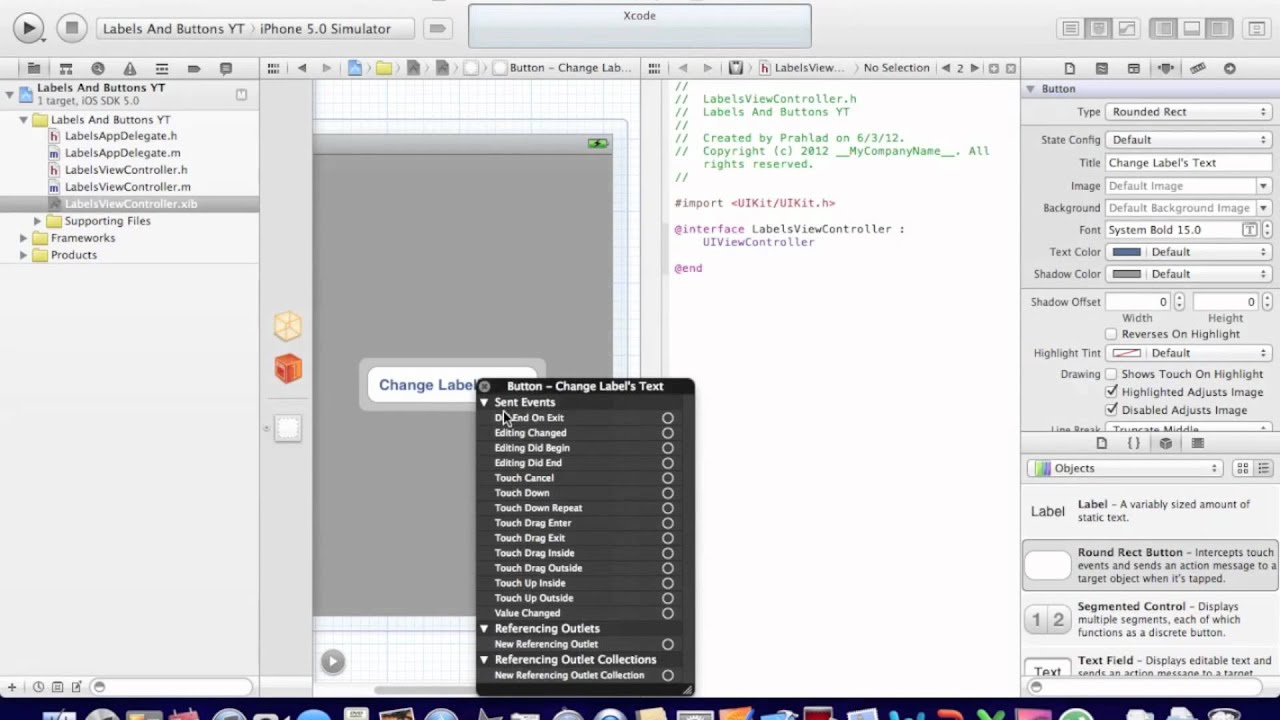The height and width of the screenshot is (720, 1280).
Task: Open the Code Snippet library
Action: click(x=1134, y=443)
